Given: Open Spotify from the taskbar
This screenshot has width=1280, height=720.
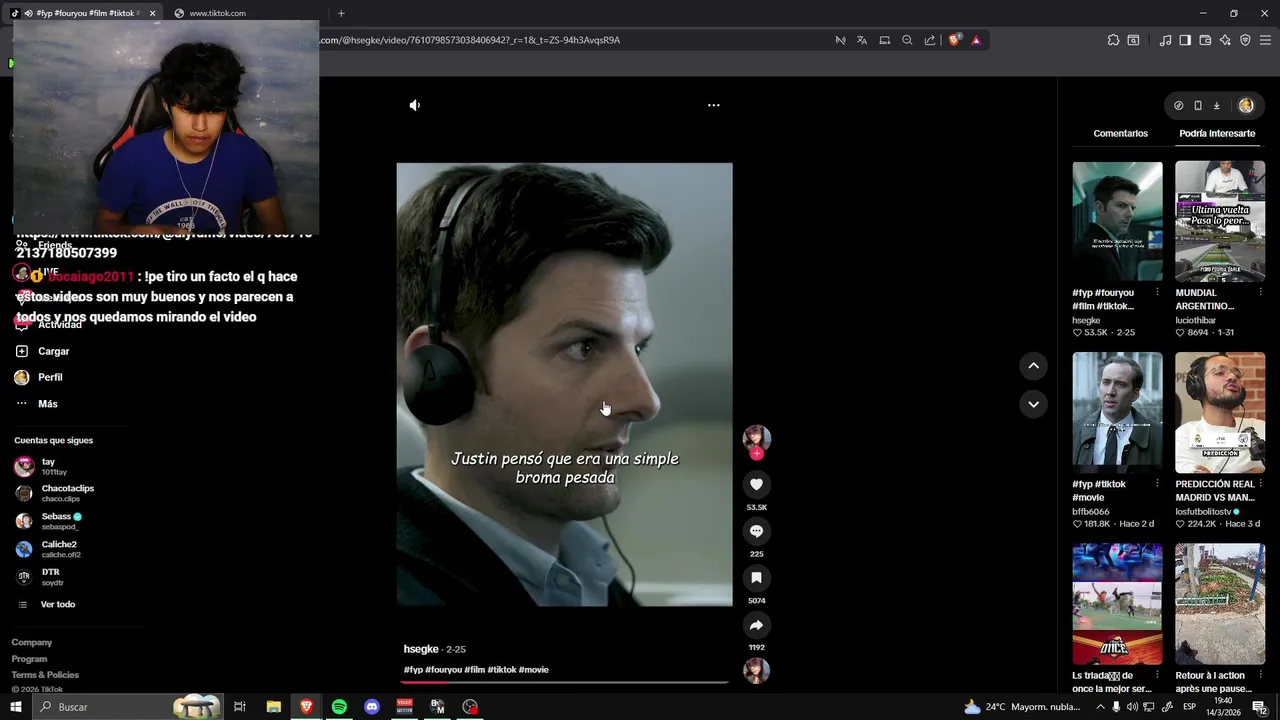Looking at the screenshot, I should point(339,707).
